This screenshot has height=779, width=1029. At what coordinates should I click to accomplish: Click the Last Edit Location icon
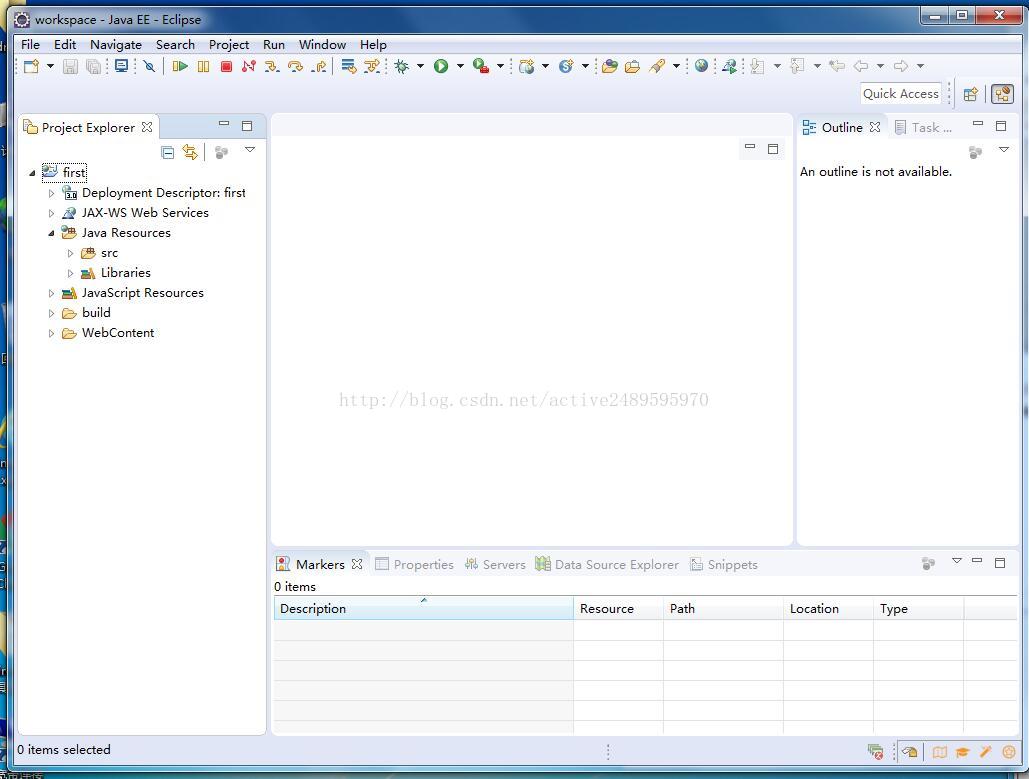click(837, 66)
